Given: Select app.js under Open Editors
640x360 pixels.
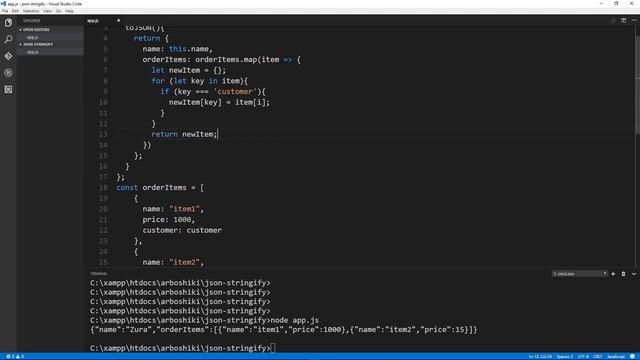Looking at the screenshot, I should (x=50, y=38).
